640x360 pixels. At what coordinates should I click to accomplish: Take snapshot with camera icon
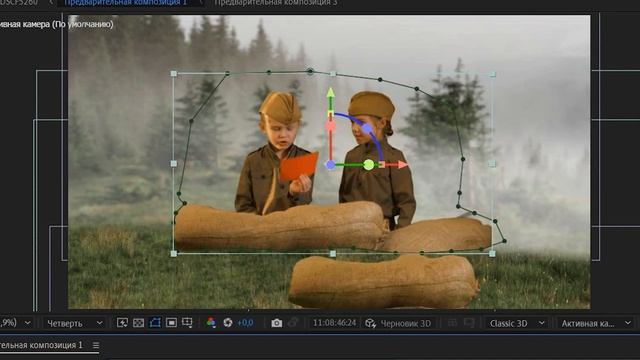pos(276,323)
